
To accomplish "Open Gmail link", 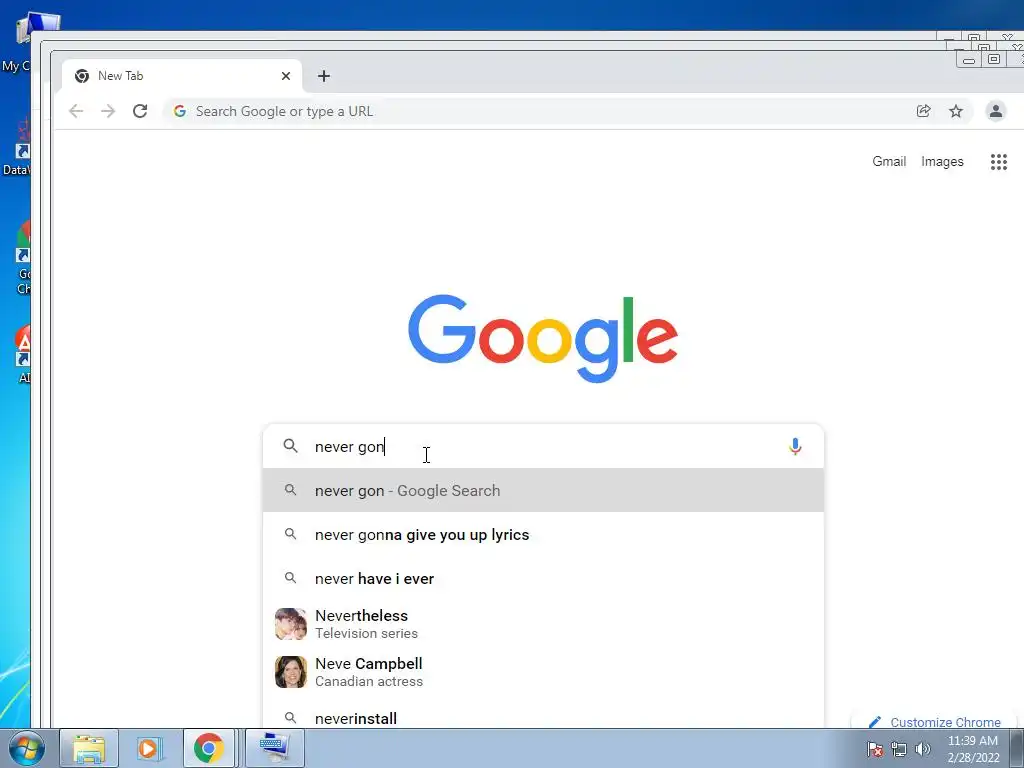I will coord(889,161).
